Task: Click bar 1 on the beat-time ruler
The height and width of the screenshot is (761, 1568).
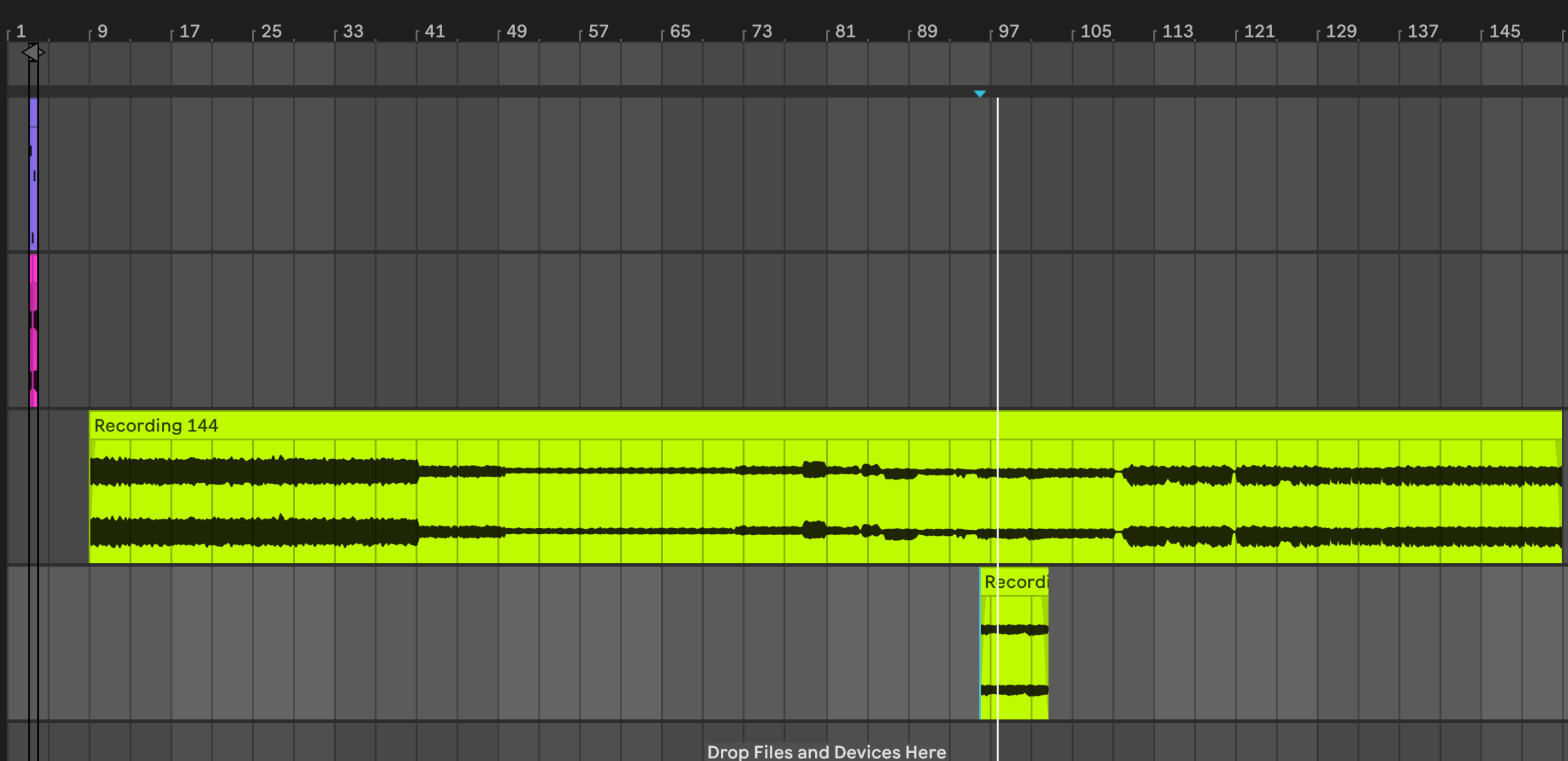Action: pos(20,31)
